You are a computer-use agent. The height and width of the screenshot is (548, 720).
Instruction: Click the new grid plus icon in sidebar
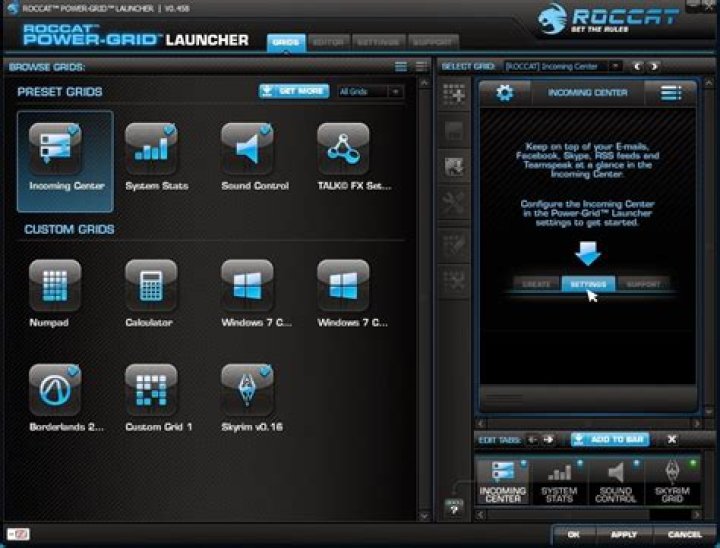[454, 94]
